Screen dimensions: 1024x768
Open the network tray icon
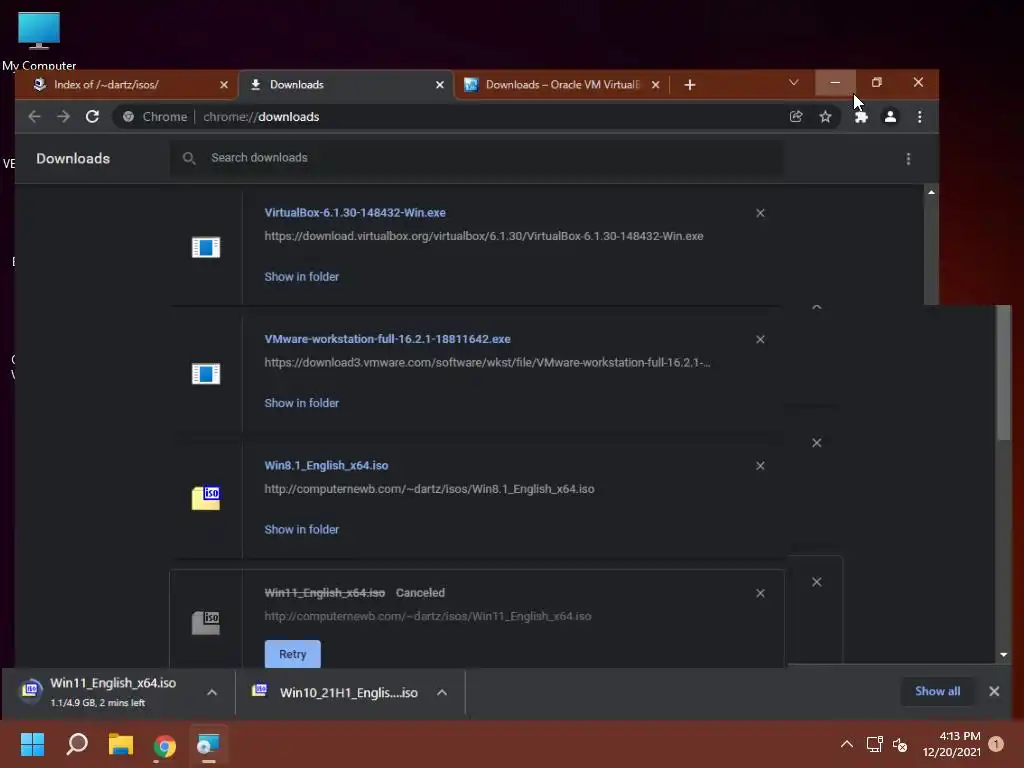point(874,744)
